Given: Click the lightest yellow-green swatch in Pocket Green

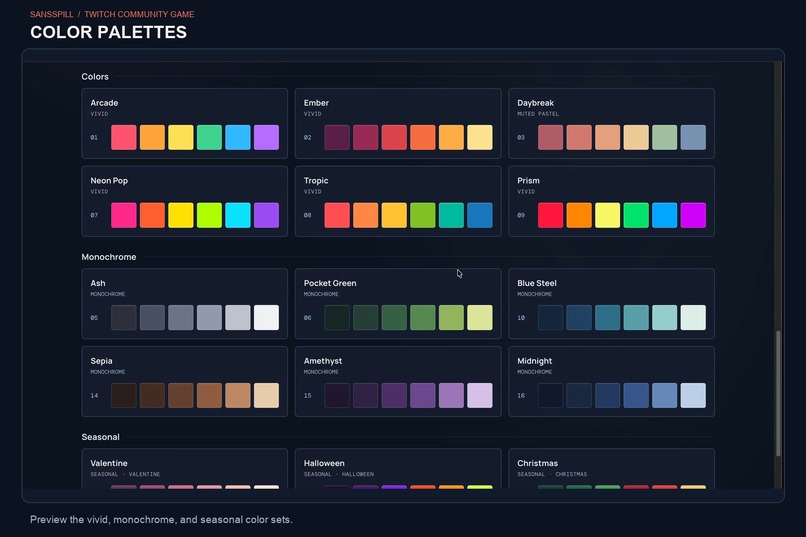Looking at the screenshot, I should pos(480,318).
